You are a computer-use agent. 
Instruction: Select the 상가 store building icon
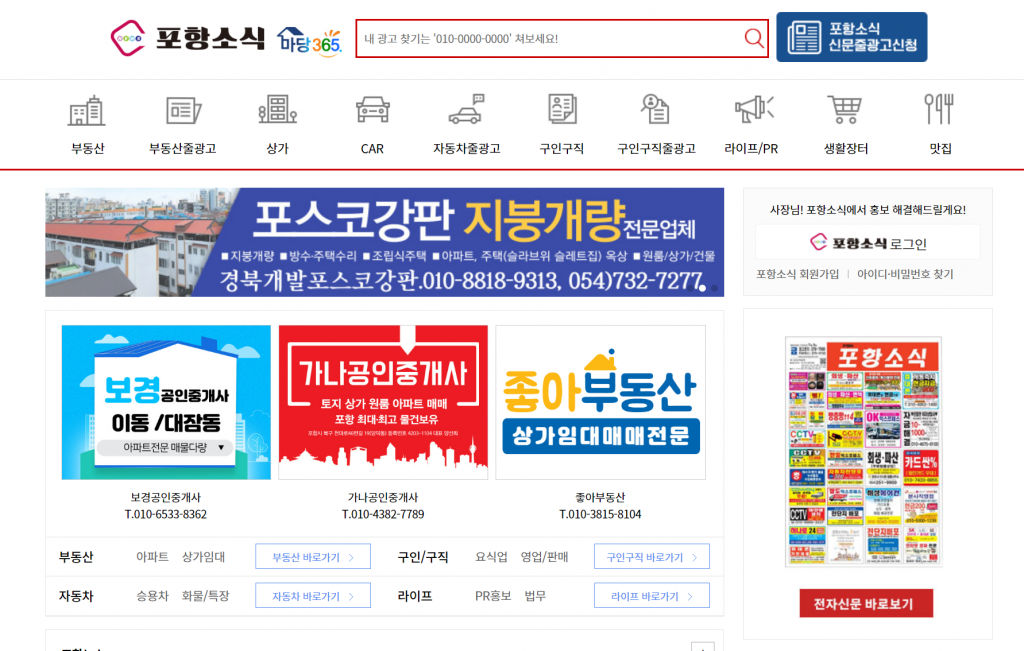pos(278,110)
